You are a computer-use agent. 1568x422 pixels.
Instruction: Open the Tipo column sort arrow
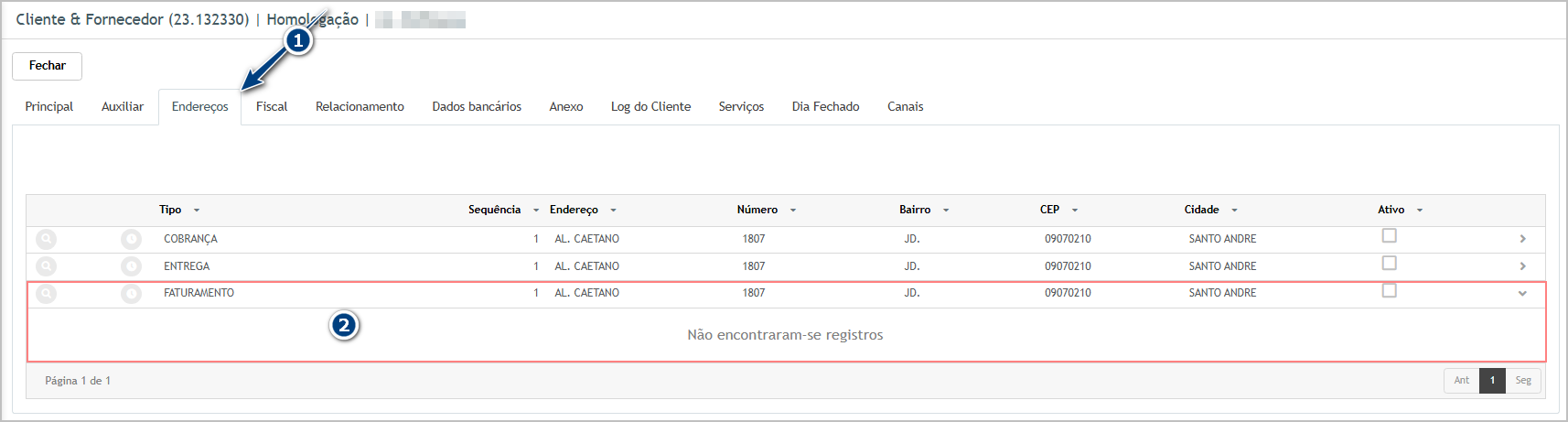click(197, 211)
